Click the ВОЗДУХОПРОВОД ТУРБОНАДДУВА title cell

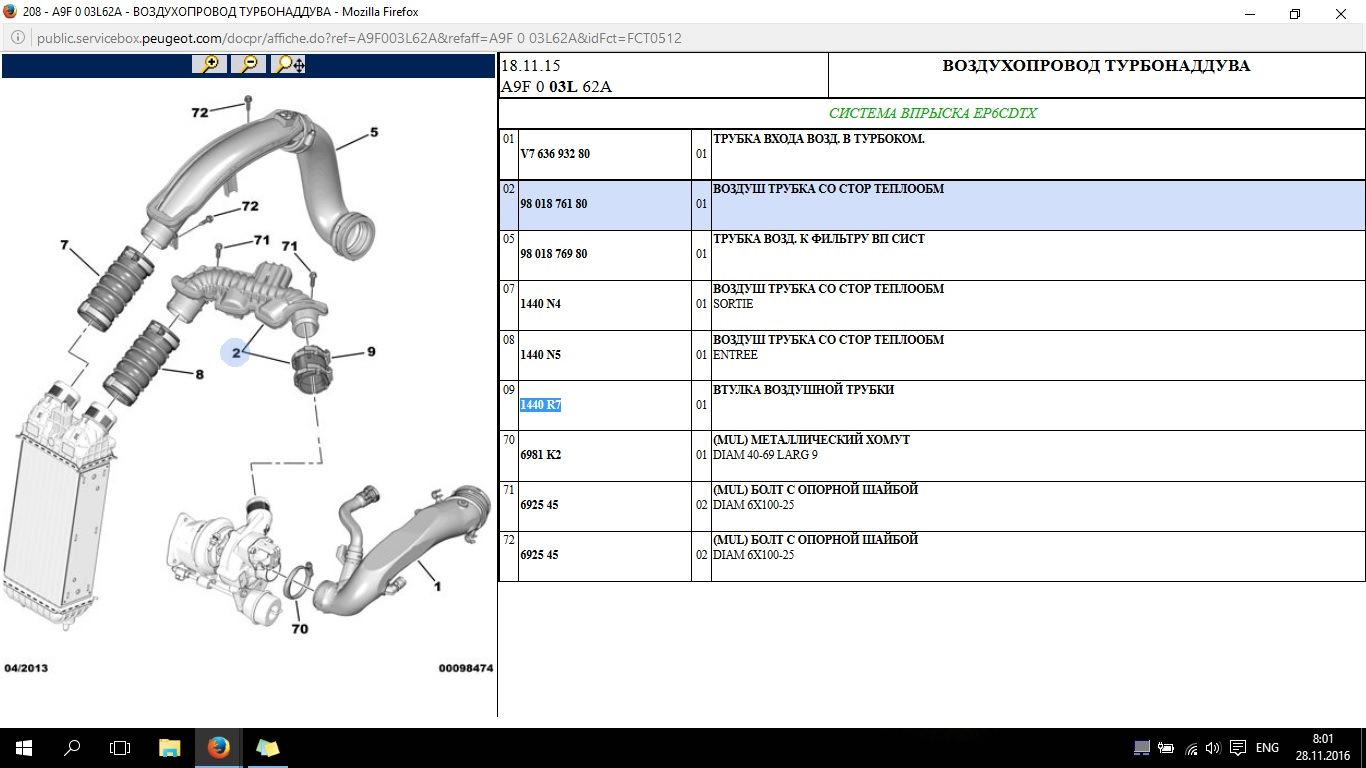1096,75
